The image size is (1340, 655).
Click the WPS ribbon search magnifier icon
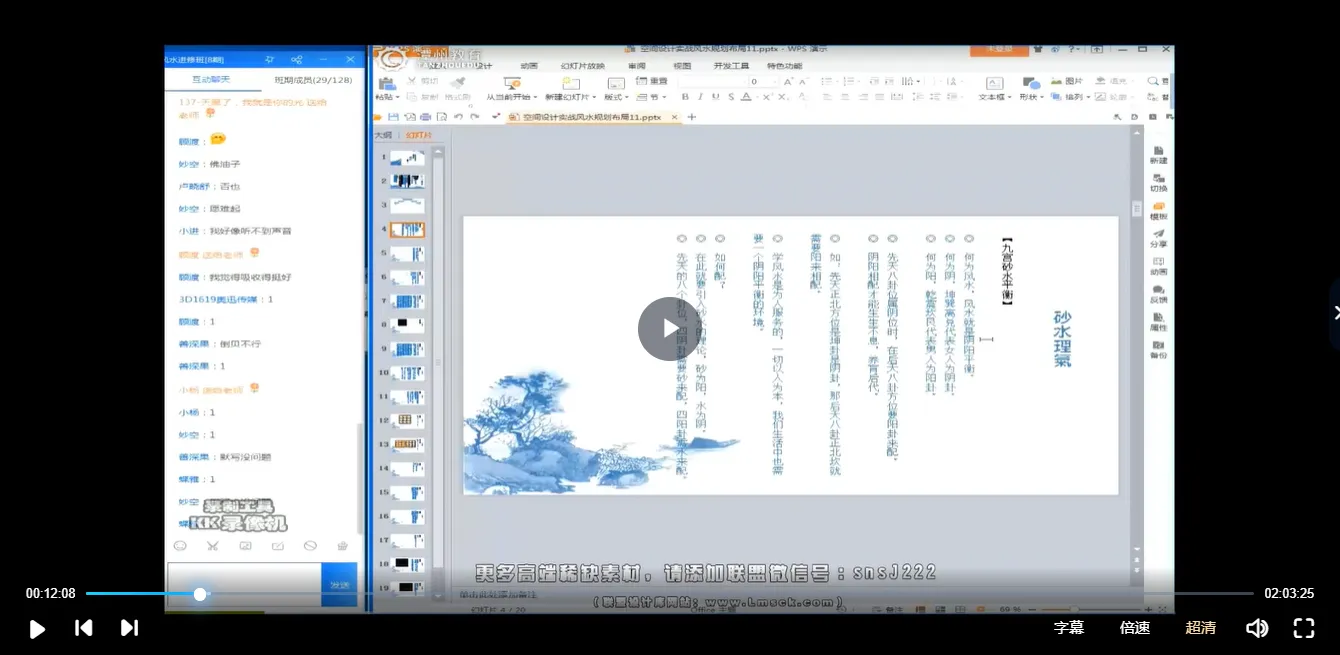(x=1153, y=81)
